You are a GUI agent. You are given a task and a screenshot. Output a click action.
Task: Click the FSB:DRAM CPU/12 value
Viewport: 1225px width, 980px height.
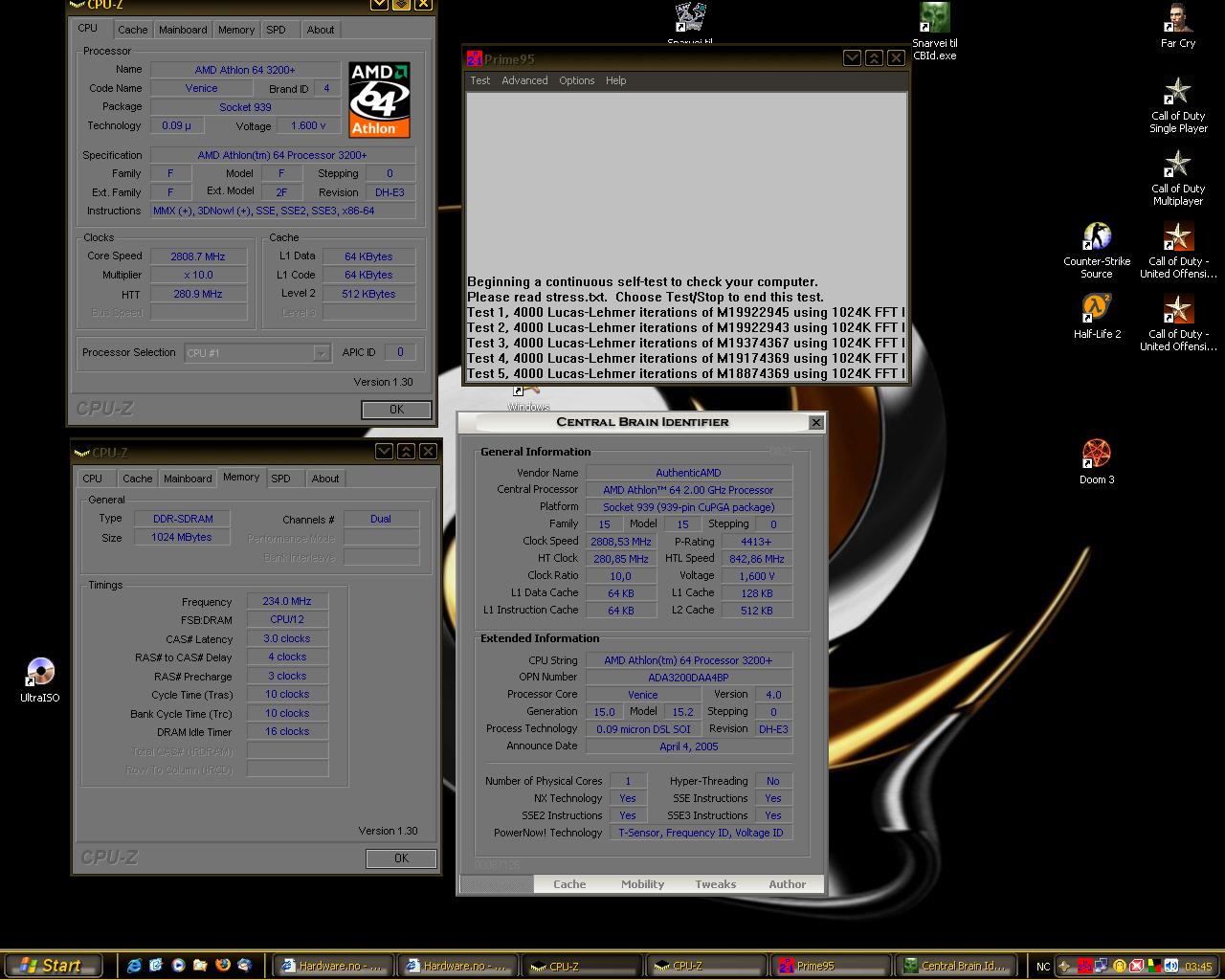[287, 619]
